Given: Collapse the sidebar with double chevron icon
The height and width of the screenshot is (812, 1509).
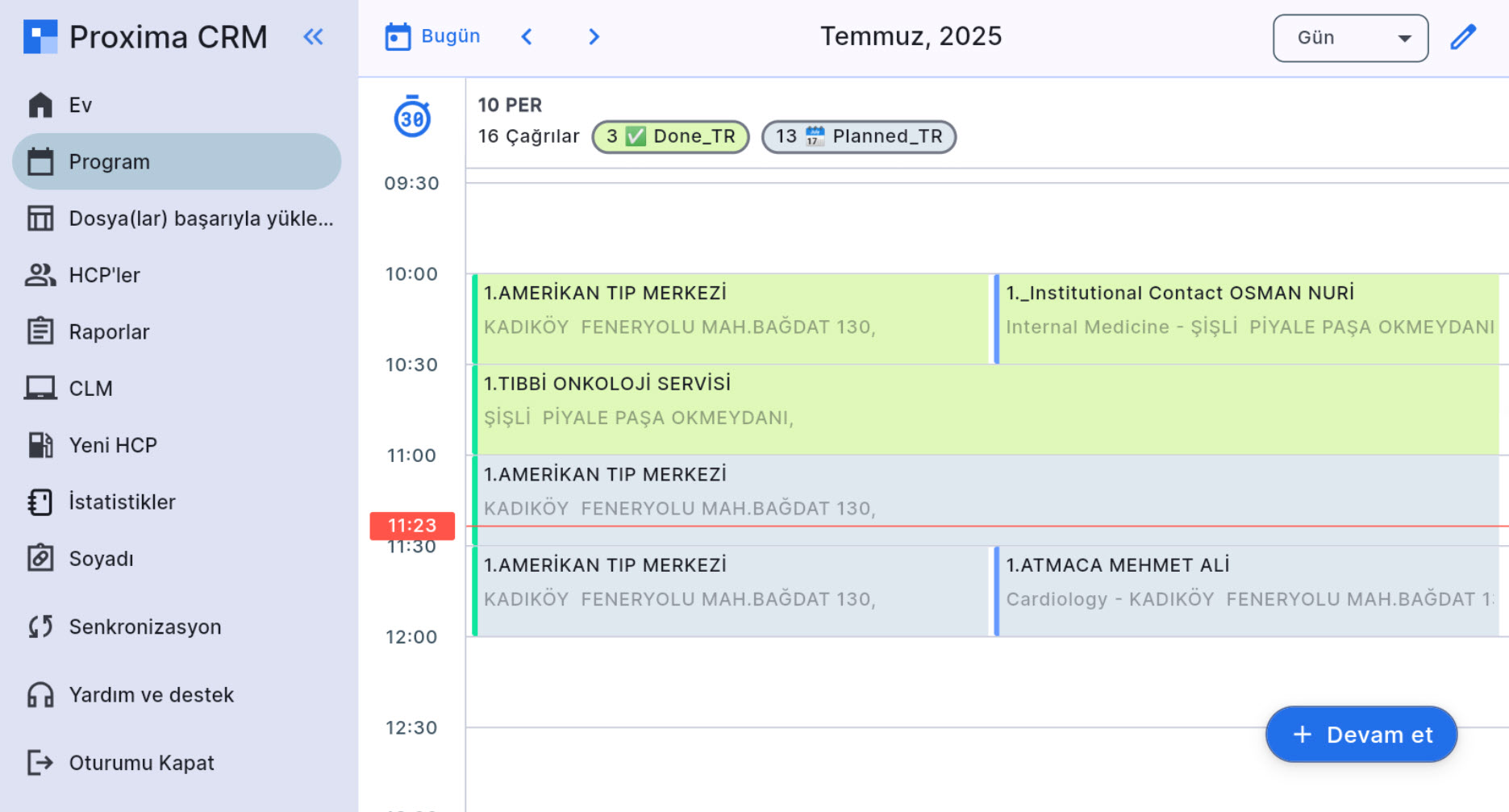Looking at the screenshot, I should (313, 36).
